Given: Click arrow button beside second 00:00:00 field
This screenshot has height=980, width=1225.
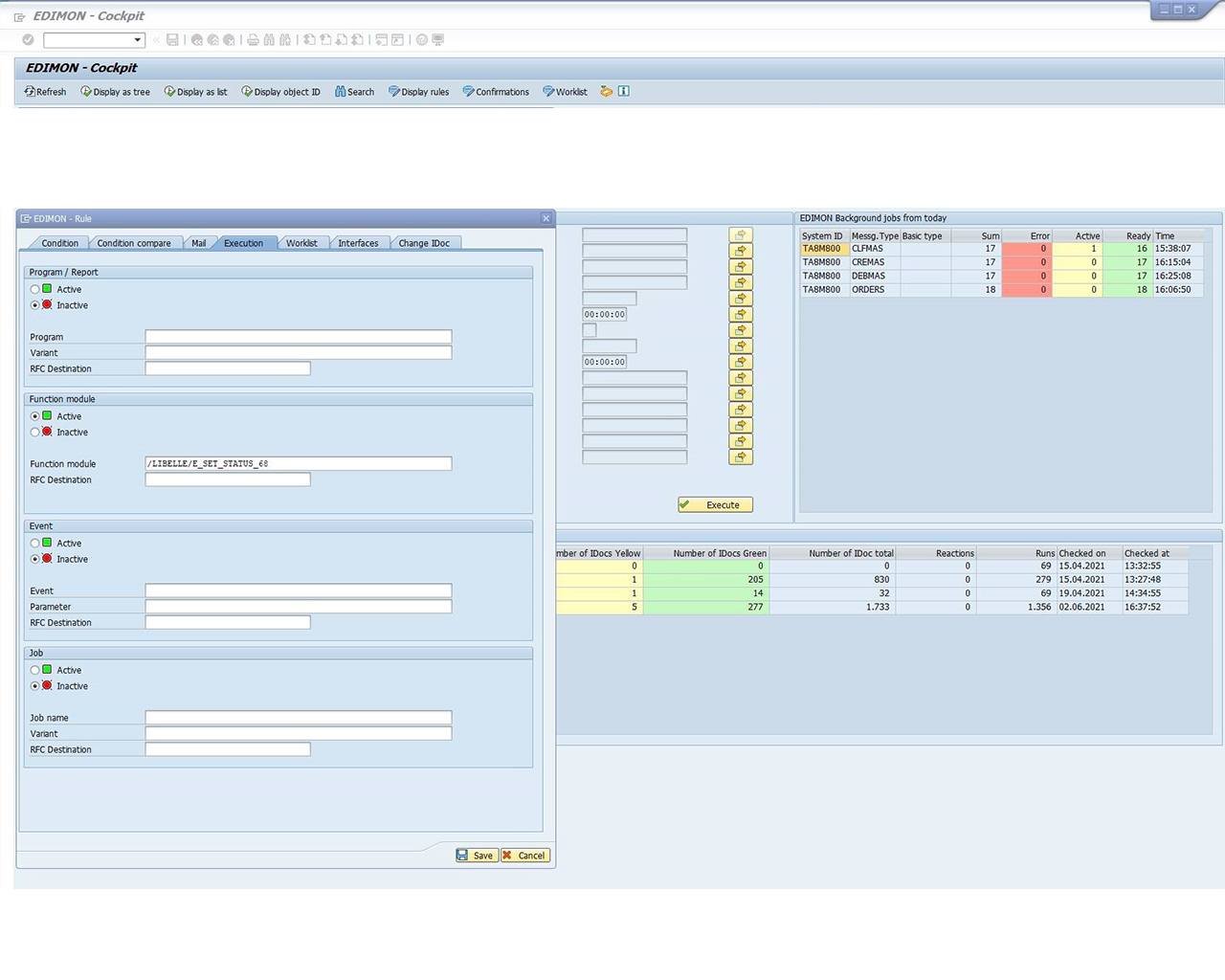Looking at the screenshot, I should (741, 362).
